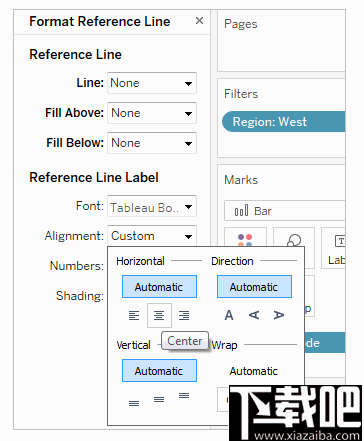Open the Line dropdown

coord(152,83)
